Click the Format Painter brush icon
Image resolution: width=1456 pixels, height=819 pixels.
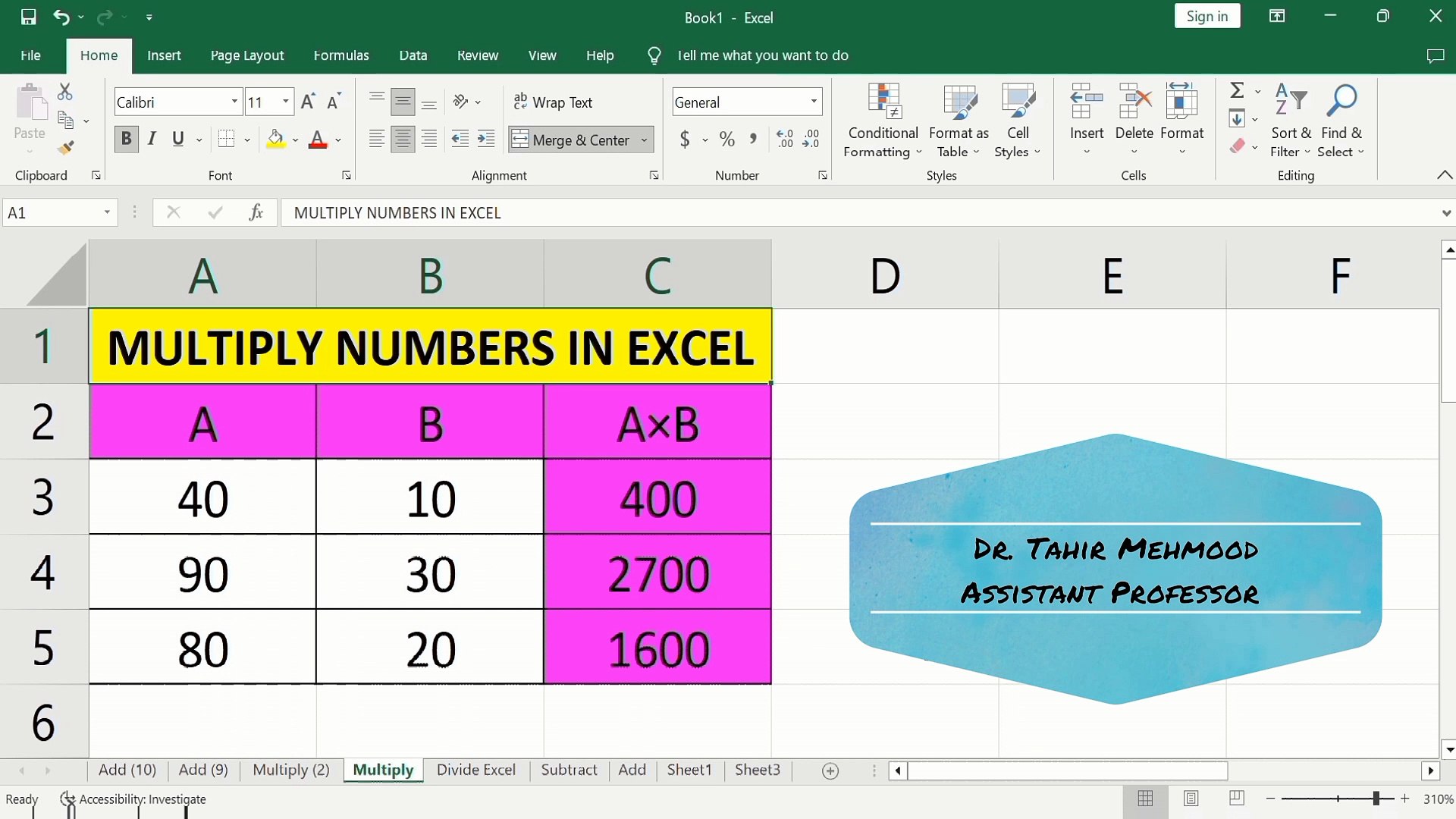coord(67,148)
